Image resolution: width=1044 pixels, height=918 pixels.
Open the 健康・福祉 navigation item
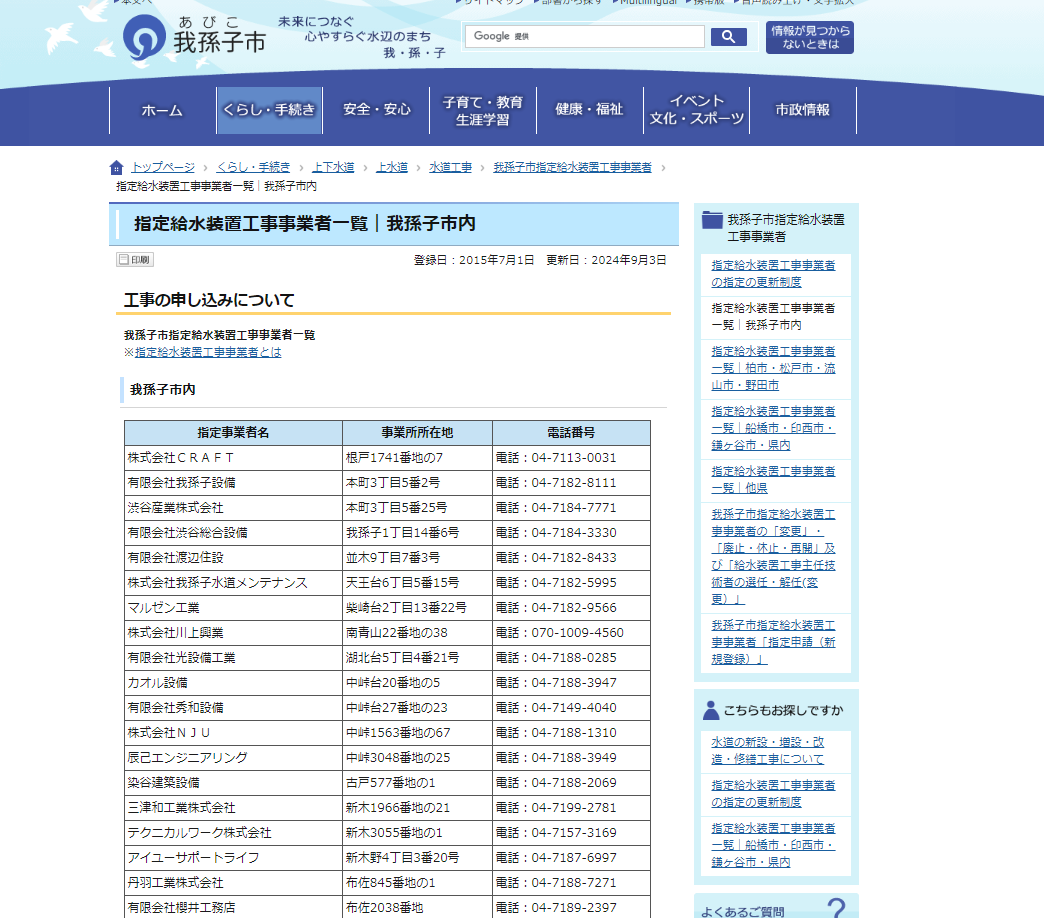(x=589, y=110)
